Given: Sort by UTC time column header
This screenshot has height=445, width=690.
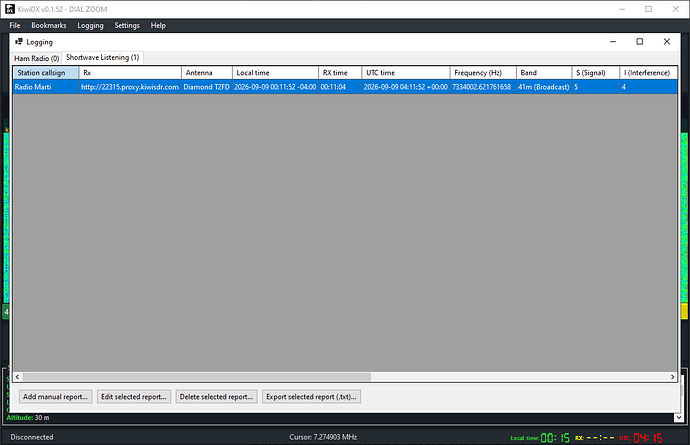Looking at the screenshot, I should pos(406,73).
